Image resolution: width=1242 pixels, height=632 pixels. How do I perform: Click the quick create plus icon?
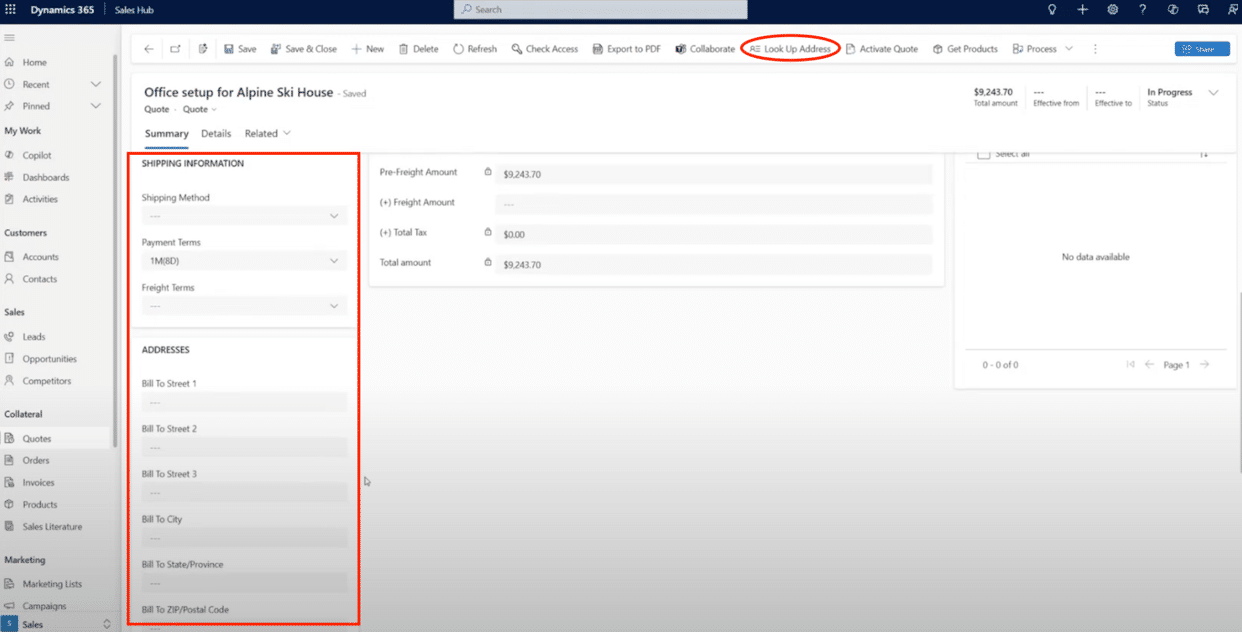click(x=1082, y=9)
